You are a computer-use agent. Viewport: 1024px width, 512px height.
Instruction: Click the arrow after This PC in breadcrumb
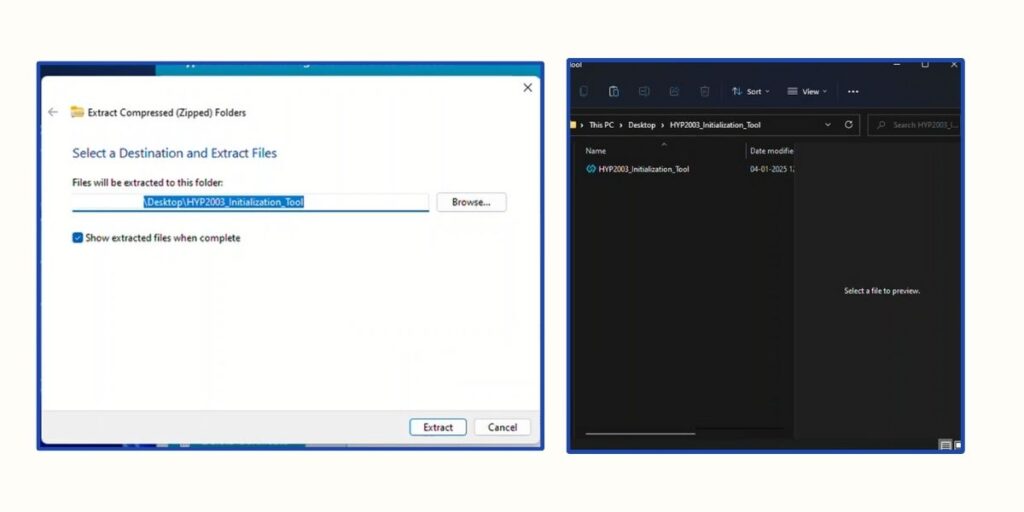(621, 125)
